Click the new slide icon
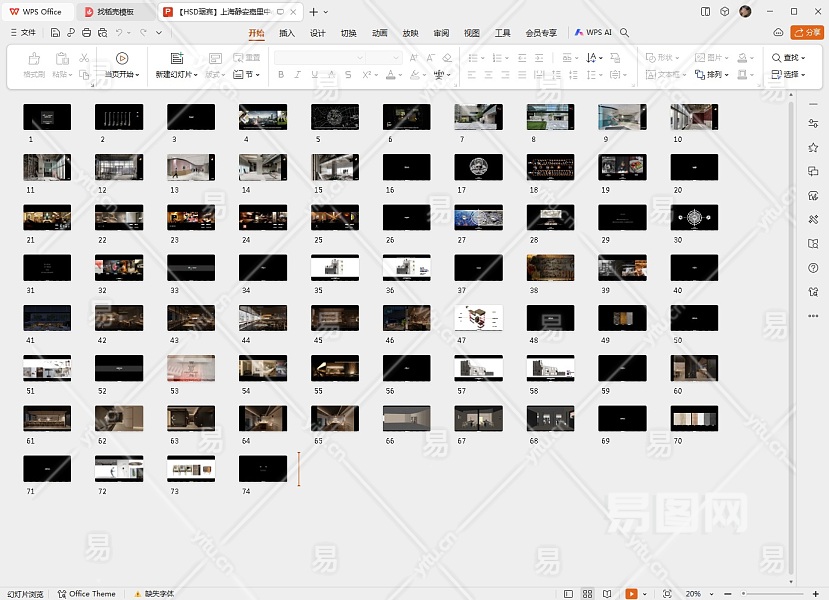 point(177,59)
